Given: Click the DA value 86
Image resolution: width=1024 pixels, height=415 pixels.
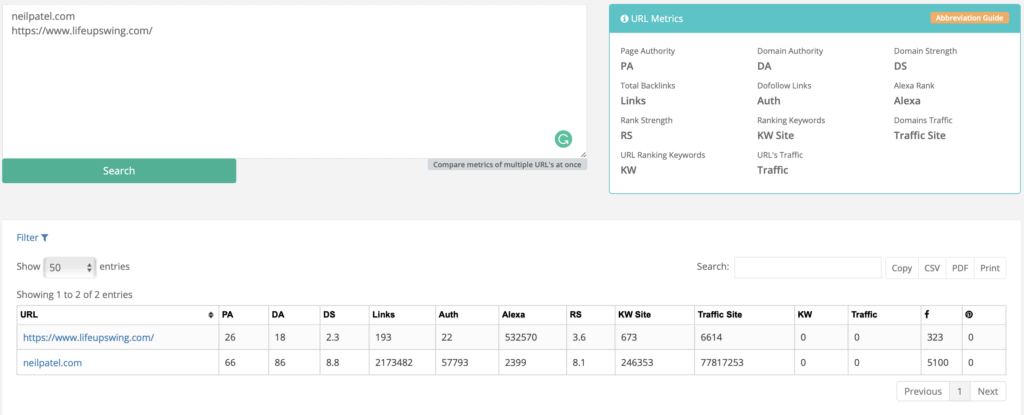Looking at the screenshot, I should 280,363.
